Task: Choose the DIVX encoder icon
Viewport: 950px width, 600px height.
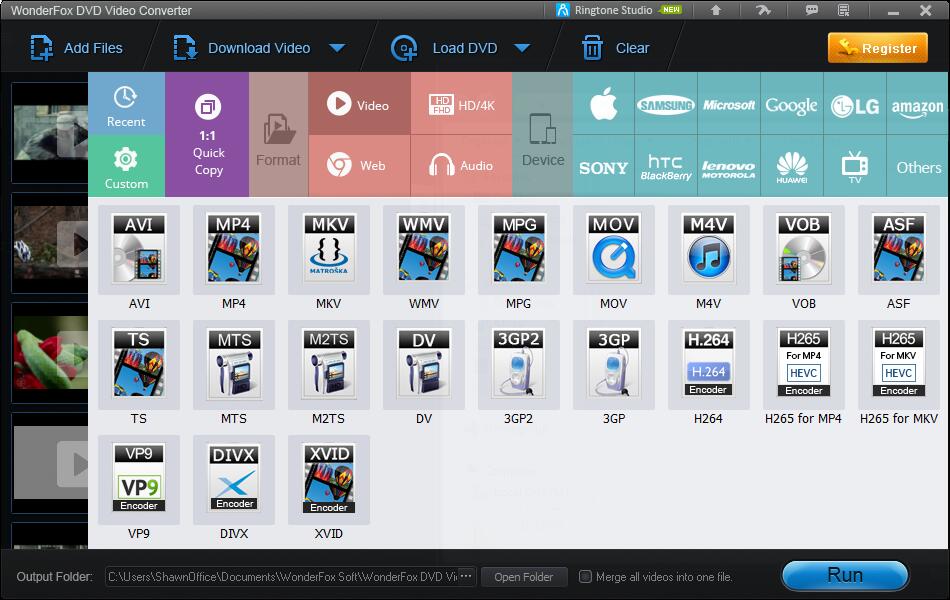Action: click(x=234, y=477)
